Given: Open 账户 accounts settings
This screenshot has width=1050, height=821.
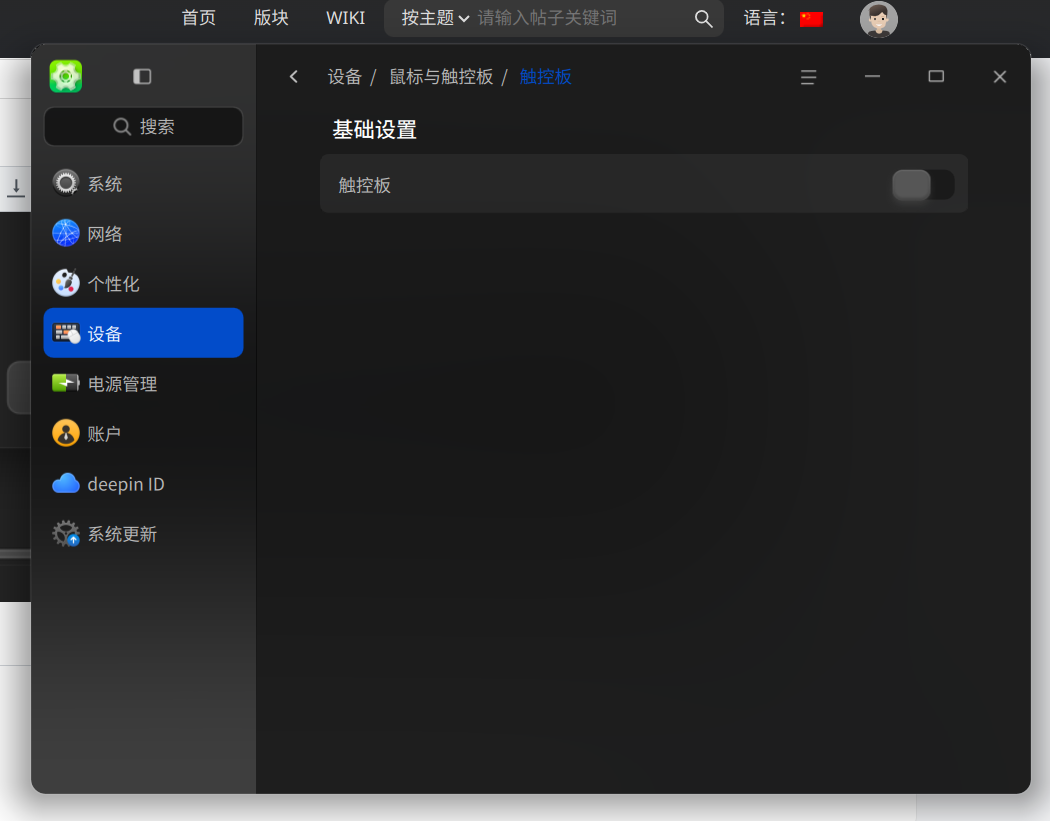Looking at the screenshot, I should (143, 433).
